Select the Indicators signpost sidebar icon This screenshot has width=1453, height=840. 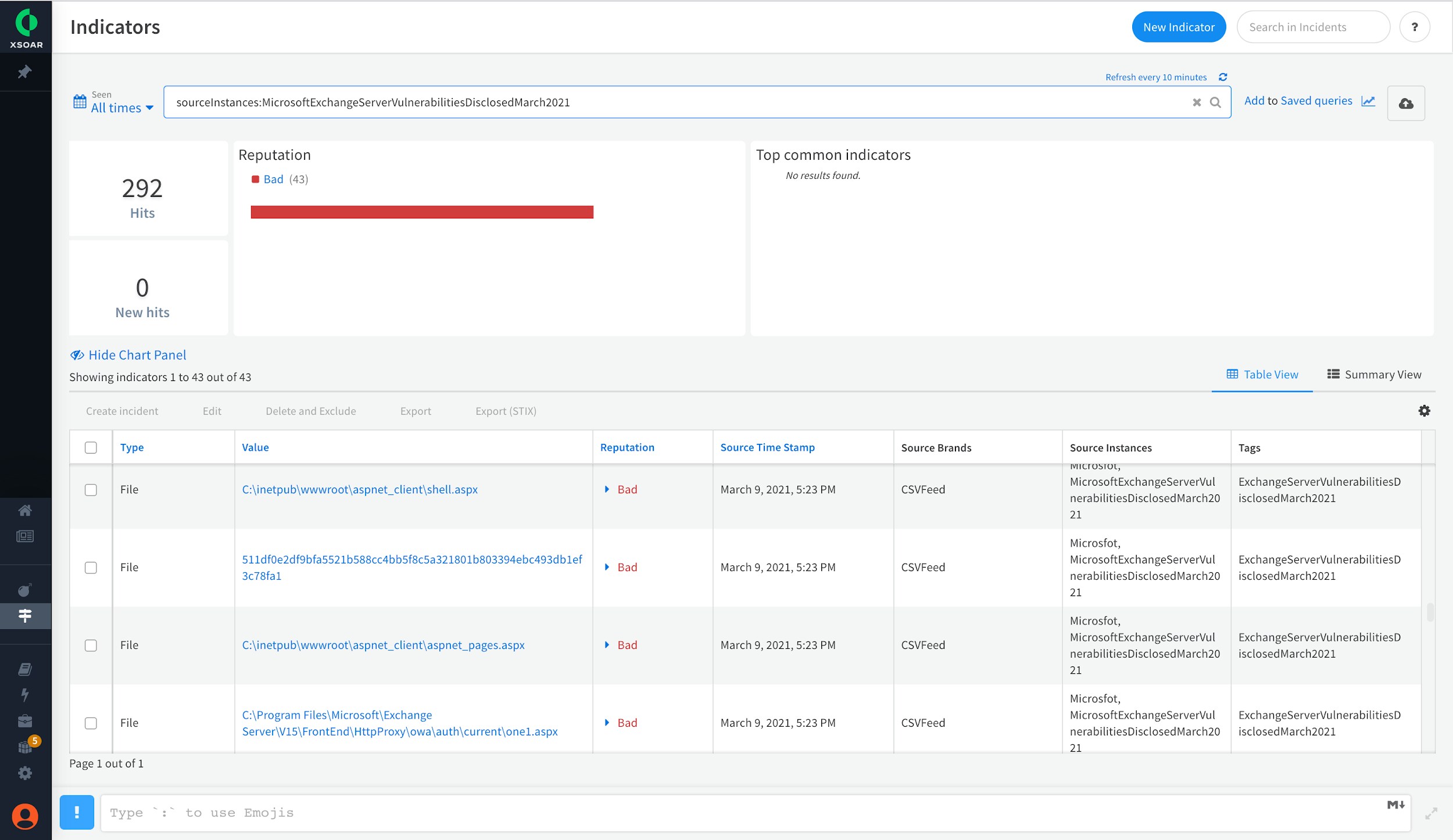pos(25,616)
